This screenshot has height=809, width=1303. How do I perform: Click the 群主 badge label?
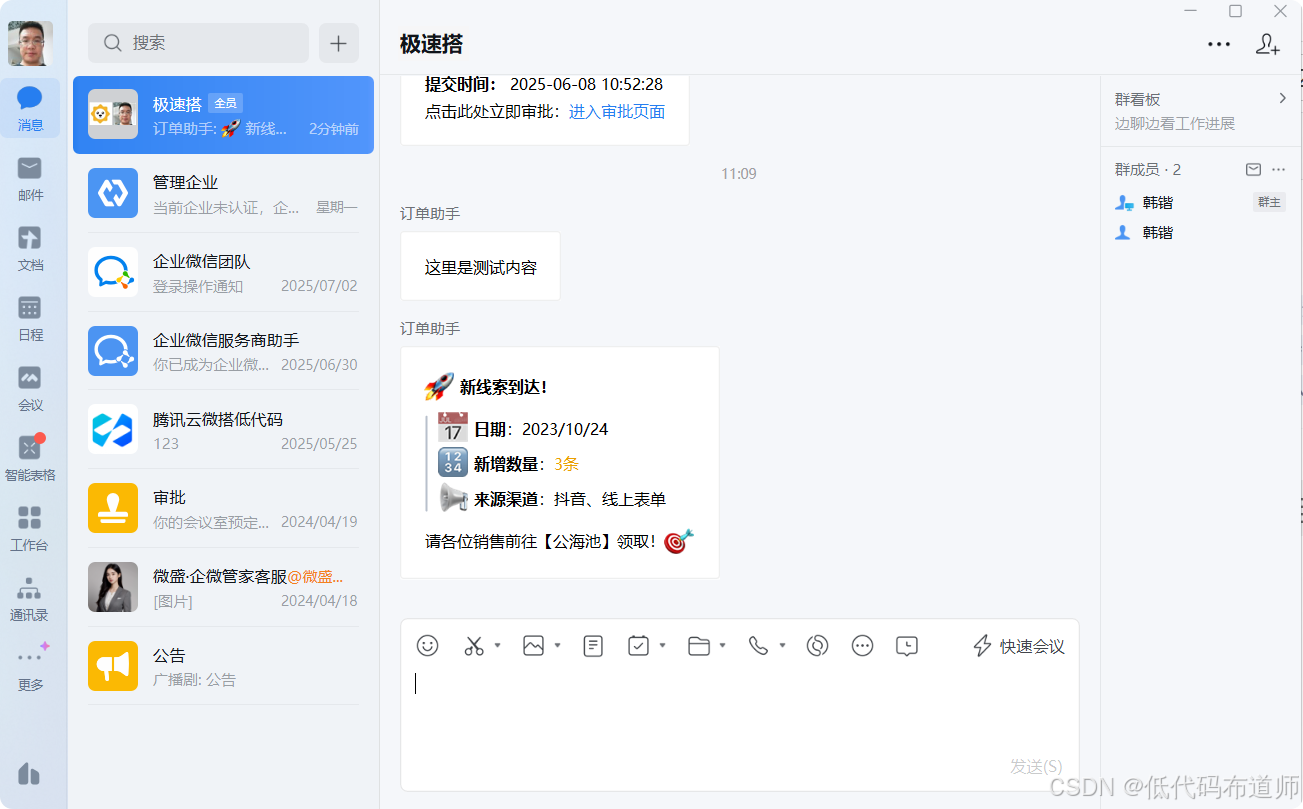pos(1269,202)
